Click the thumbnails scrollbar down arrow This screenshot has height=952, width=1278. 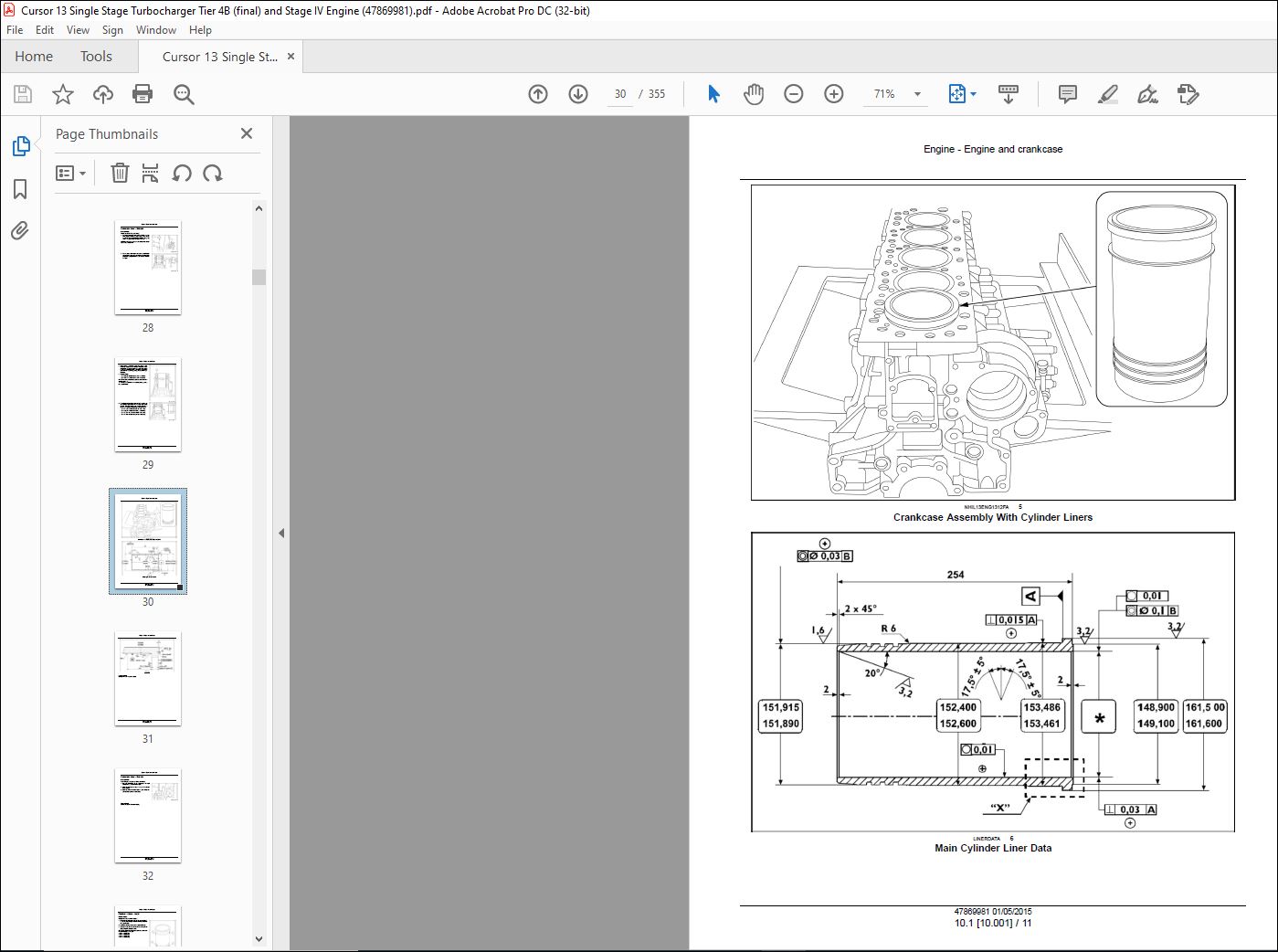pyautogui.click(x=259, y=938)
